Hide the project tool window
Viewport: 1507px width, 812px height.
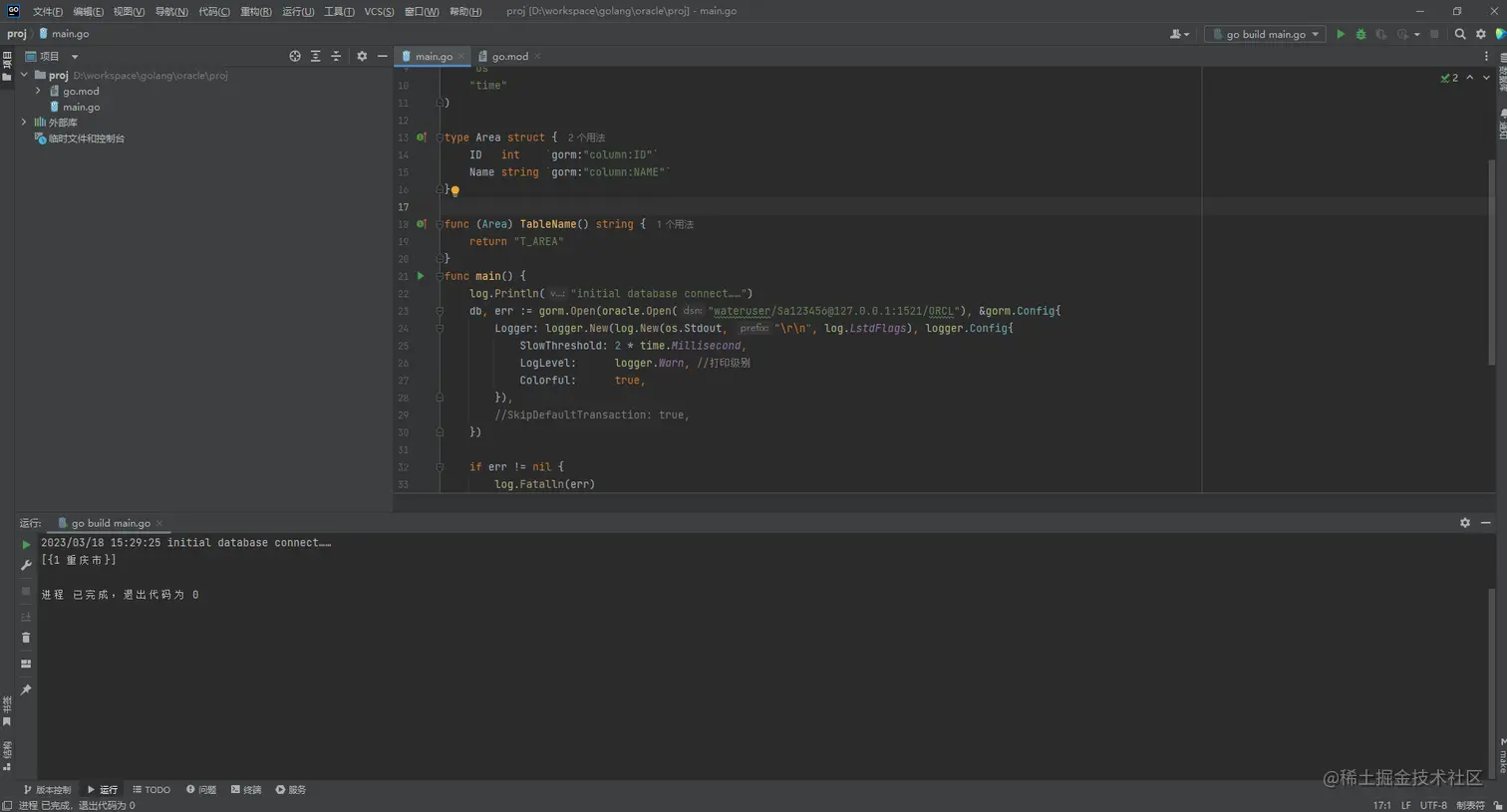pos(382,57)
